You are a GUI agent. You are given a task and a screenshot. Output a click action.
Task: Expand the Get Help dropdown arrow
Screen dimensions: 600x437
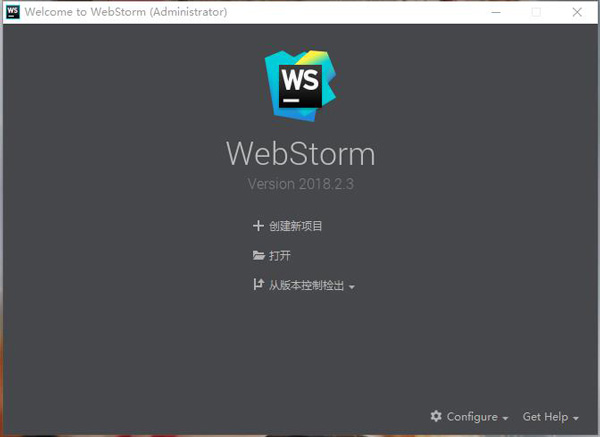click(x=576, y=419)
